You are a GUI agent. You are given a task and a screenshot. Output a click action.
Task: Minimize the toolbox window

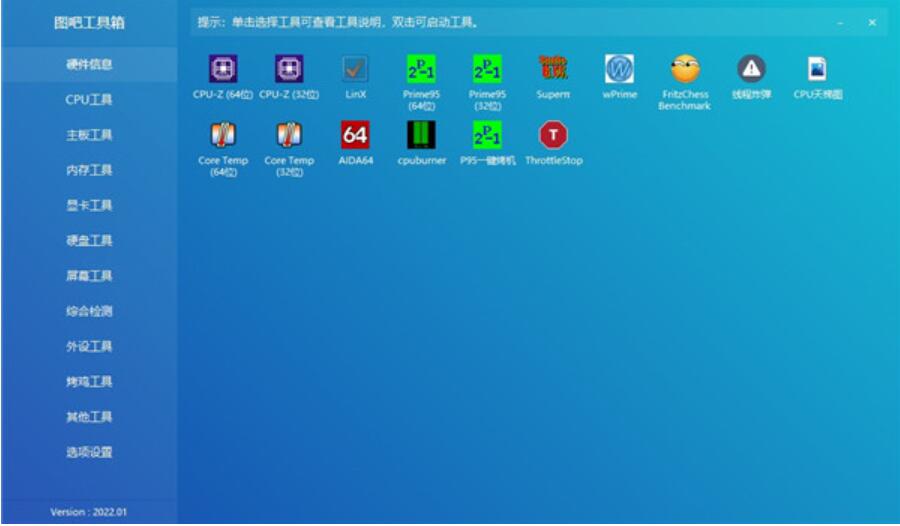[840, 23]
